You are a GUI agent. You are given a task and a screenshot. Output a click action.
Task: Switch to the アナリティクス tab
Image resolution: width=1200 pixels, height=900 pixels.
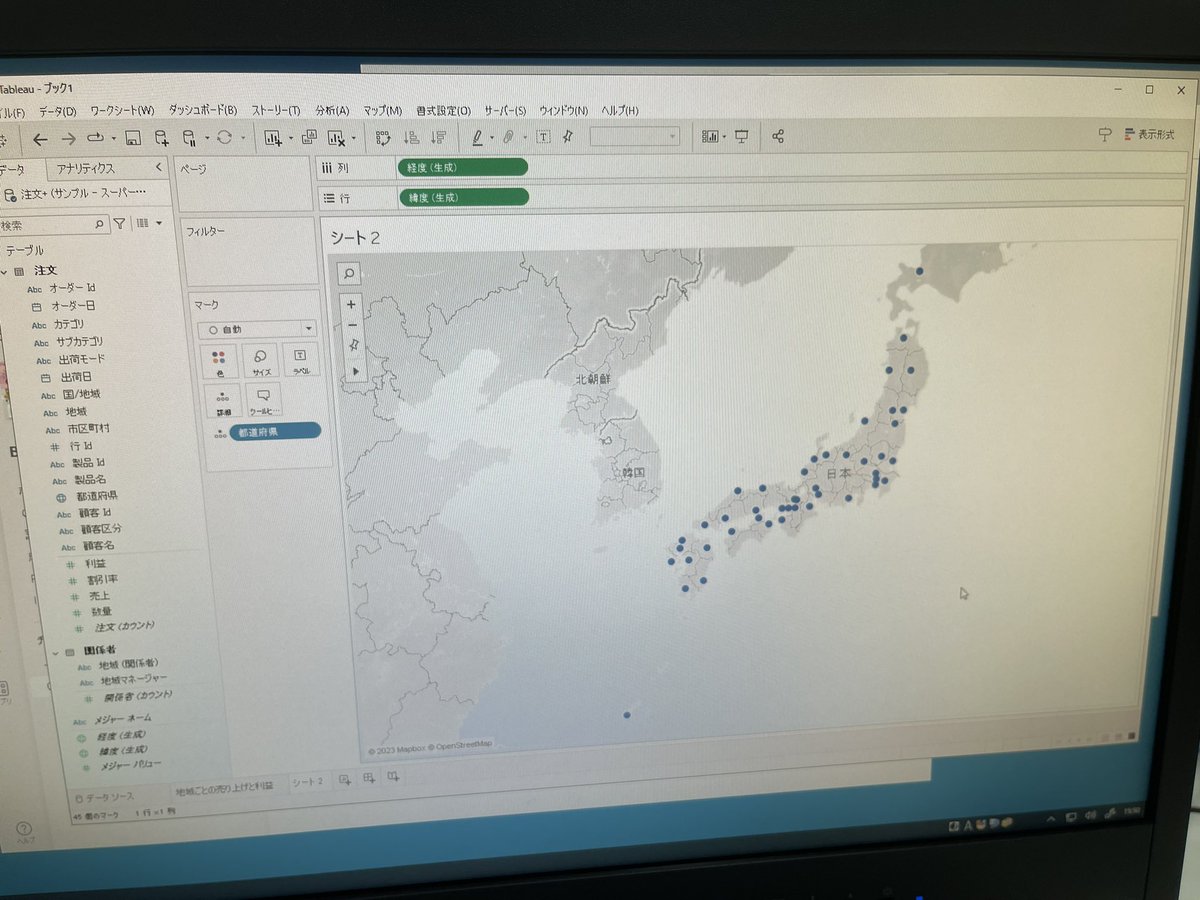coord(86,169)
